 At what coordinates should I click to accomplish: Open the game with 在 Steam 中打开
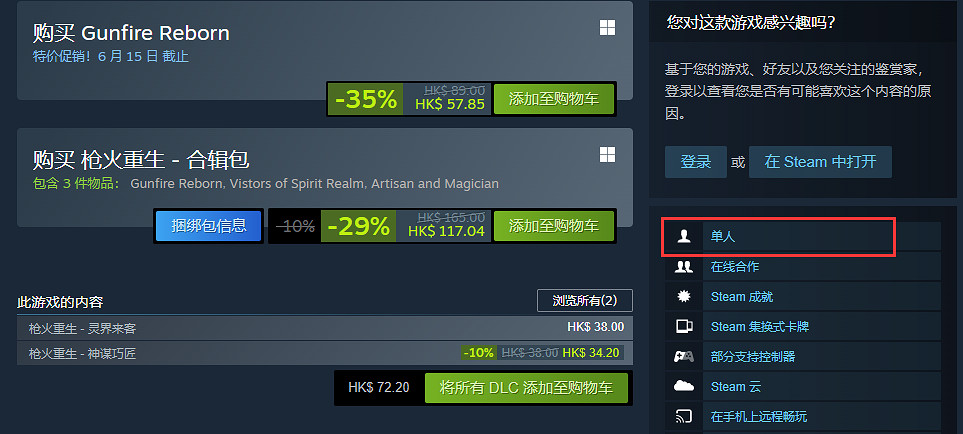[x=820, y=162]
